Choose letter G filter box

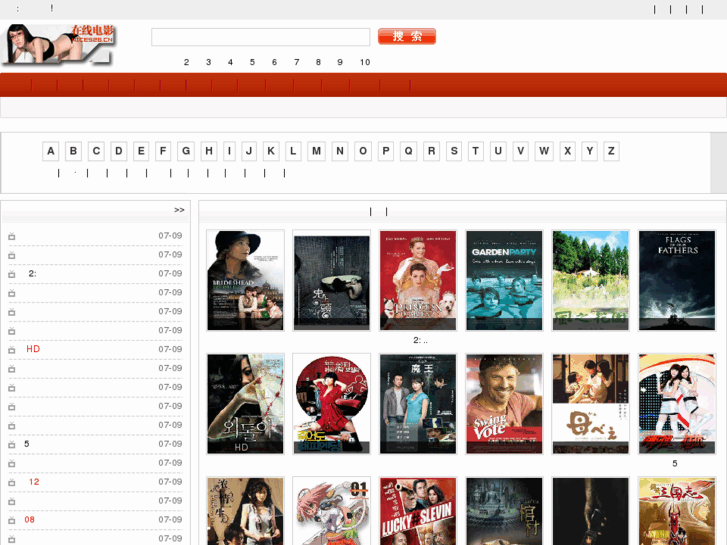click(186, 151)
